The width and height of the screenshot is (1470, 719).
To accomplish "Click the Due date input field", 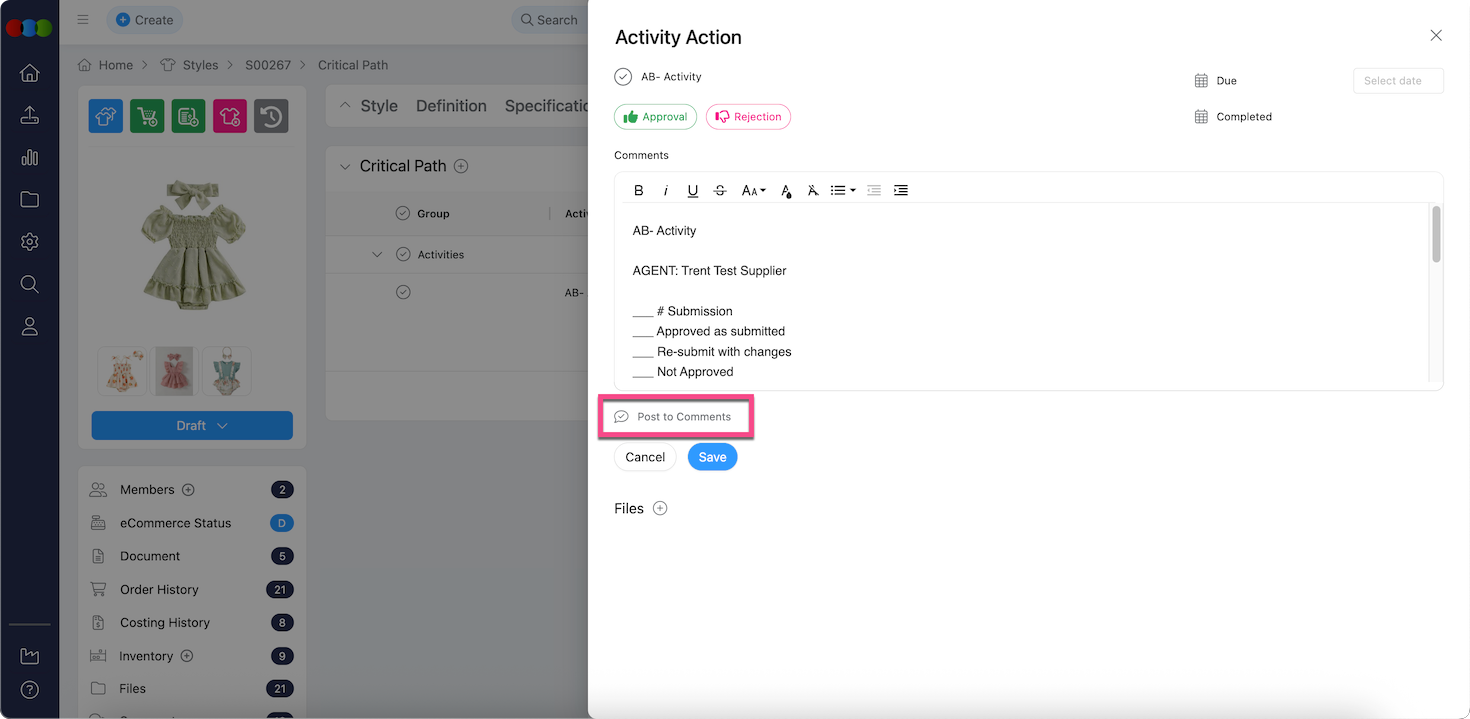I will [x=1397, y=81].
